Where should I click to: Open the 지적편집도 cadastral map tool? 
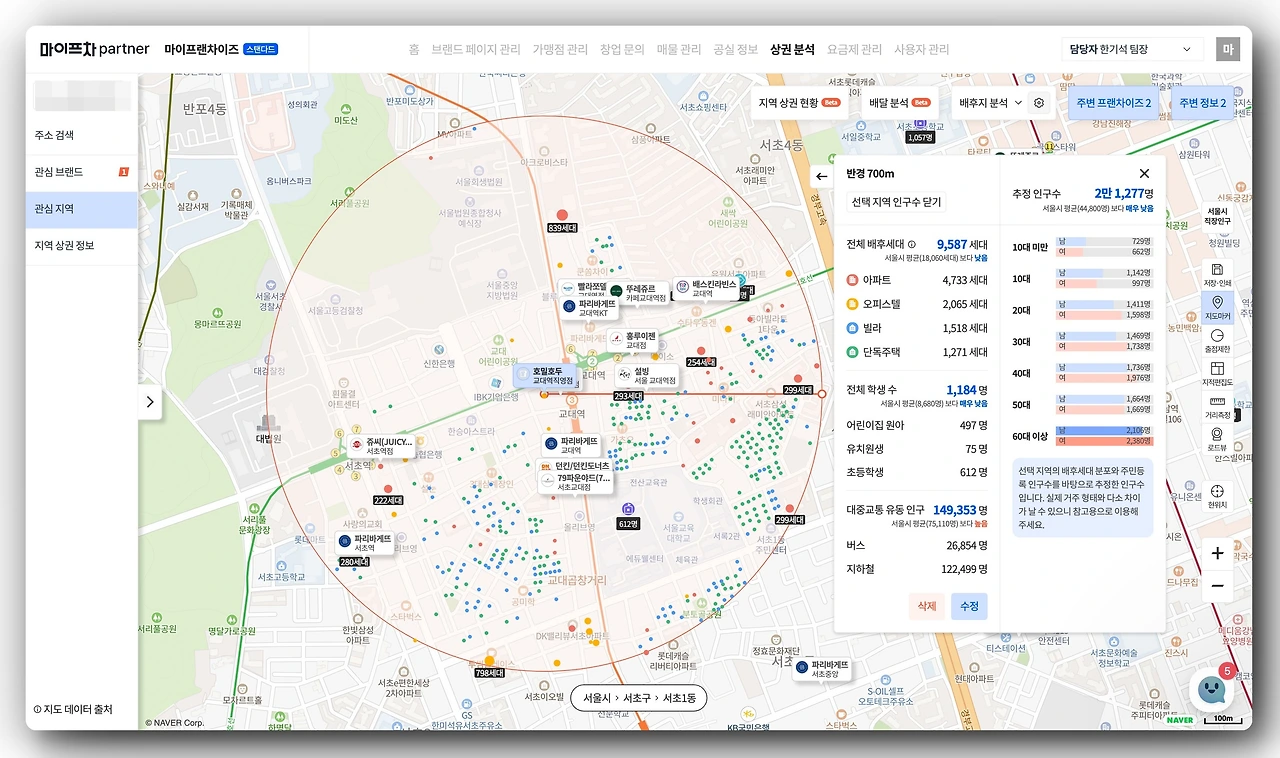pyautogui.click(x=1217, y=373)
